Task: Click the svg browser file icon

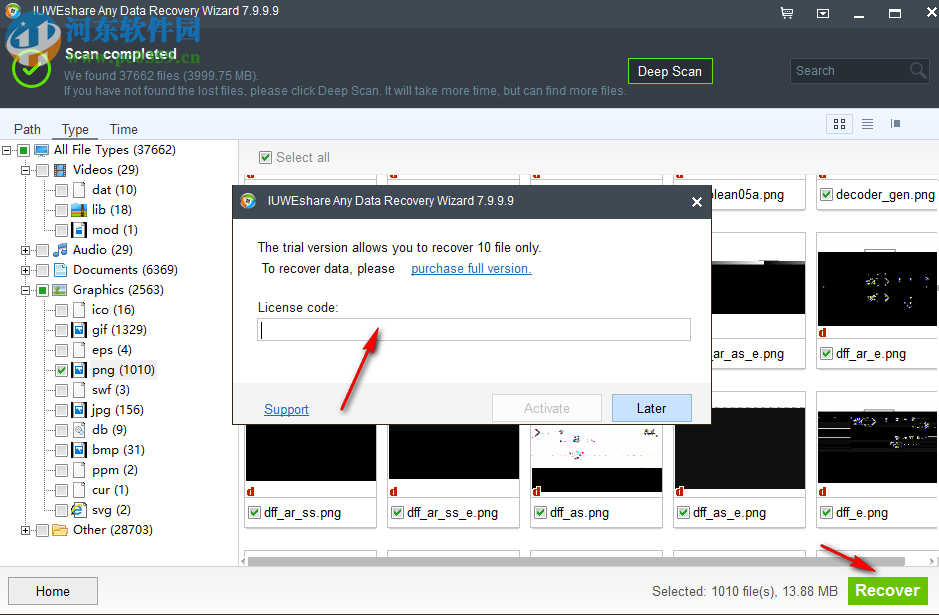Action: (x=79, y=510)
